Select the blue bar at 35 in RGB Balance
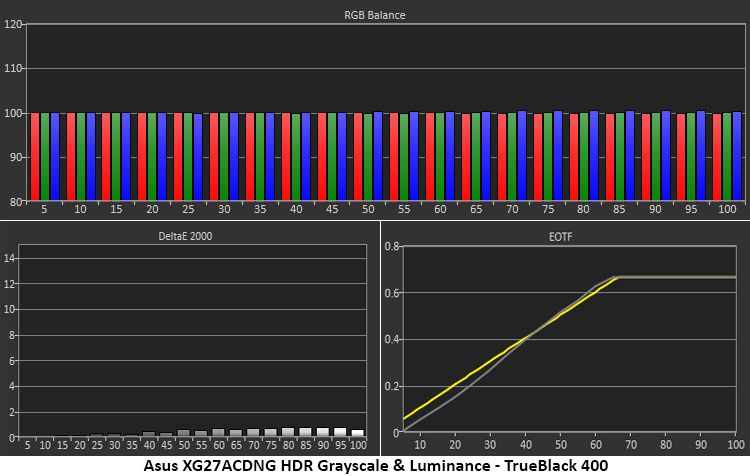 pos(270,156)
